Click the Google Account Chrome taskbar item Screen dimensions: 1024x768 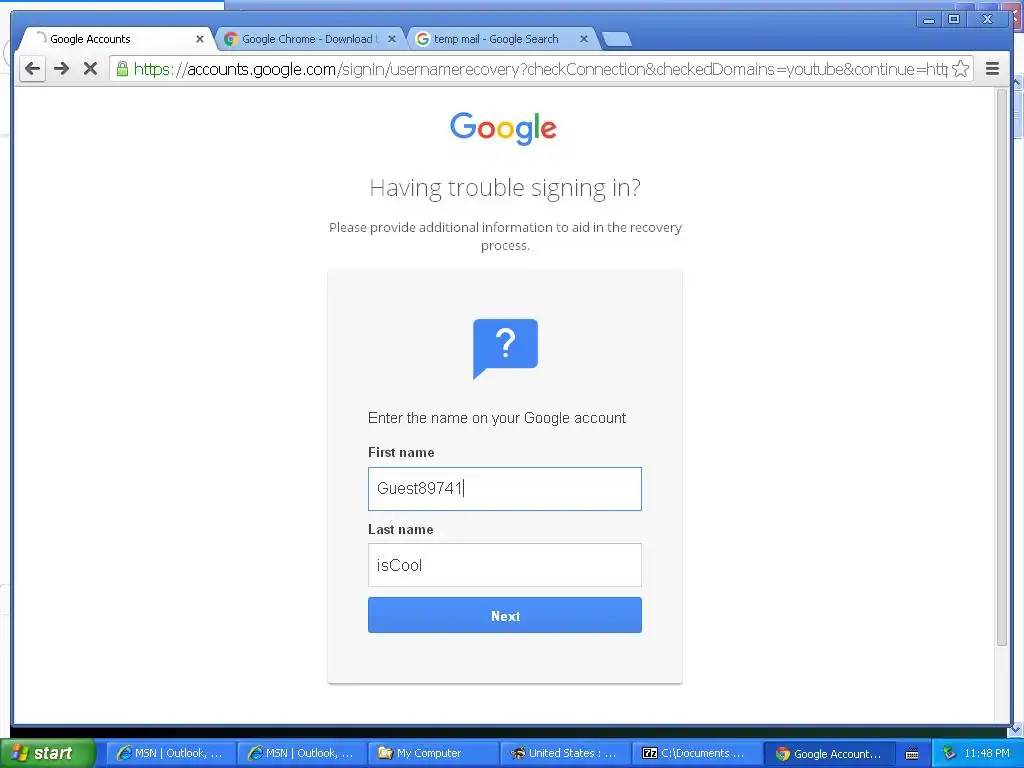point(828,754)
